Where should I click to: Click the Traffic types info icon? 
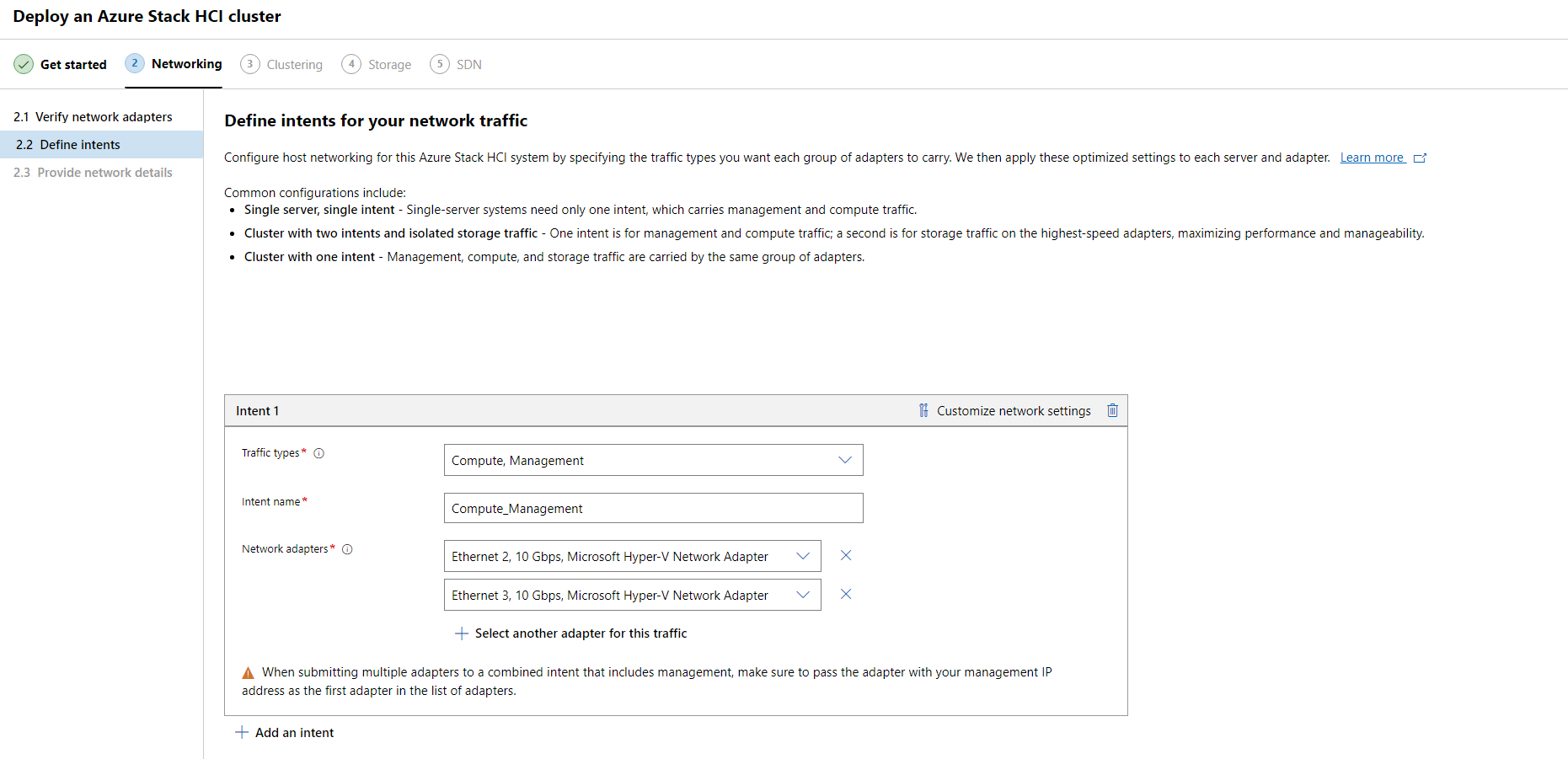[319, 453]
